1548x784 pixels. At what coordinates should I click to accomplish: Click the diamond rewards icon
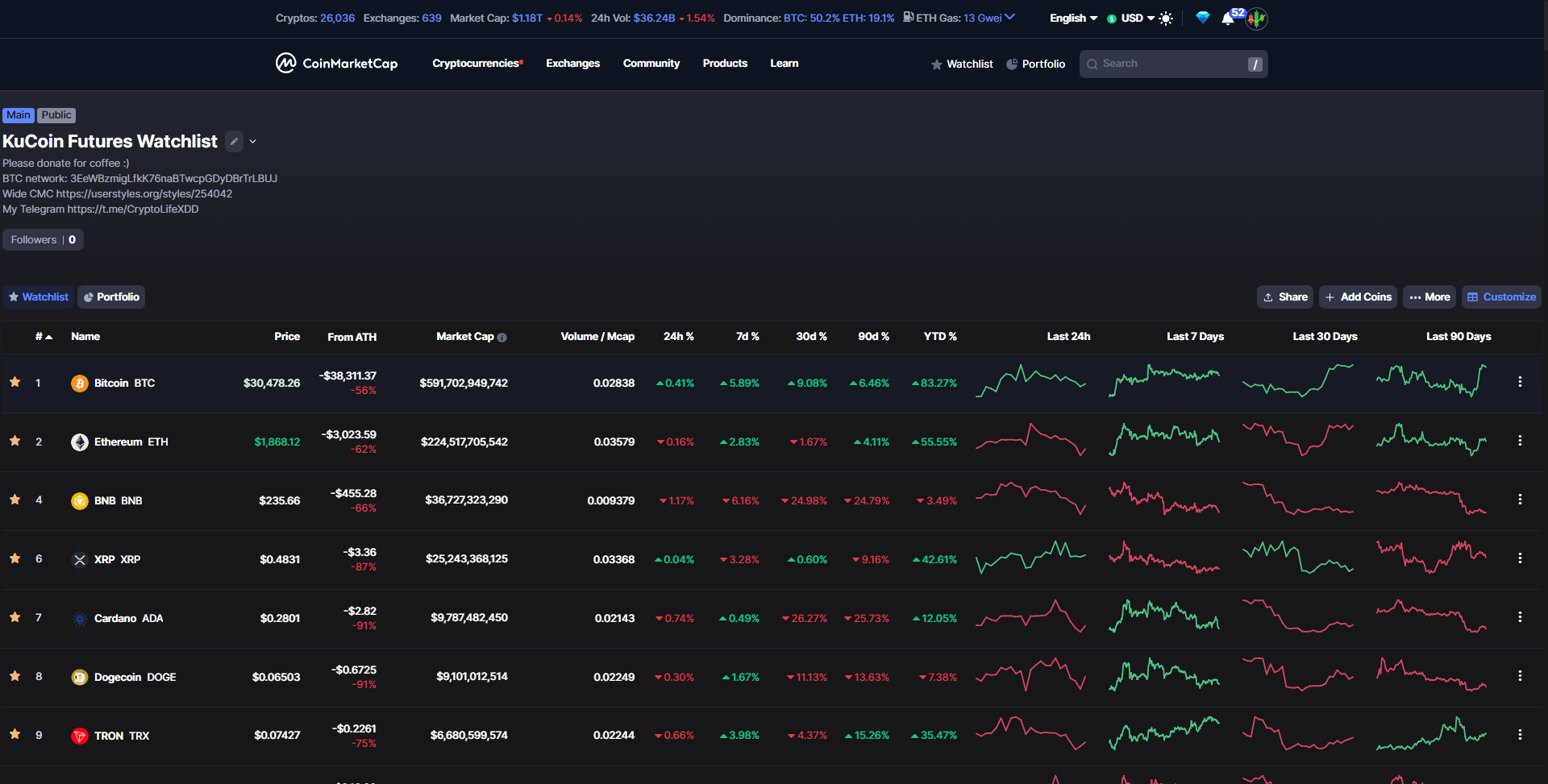click(1202, 18)
